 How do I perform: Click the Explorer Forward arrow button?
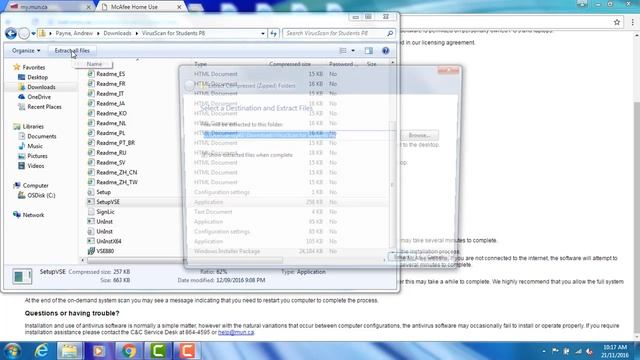click(x=24, y=33)
